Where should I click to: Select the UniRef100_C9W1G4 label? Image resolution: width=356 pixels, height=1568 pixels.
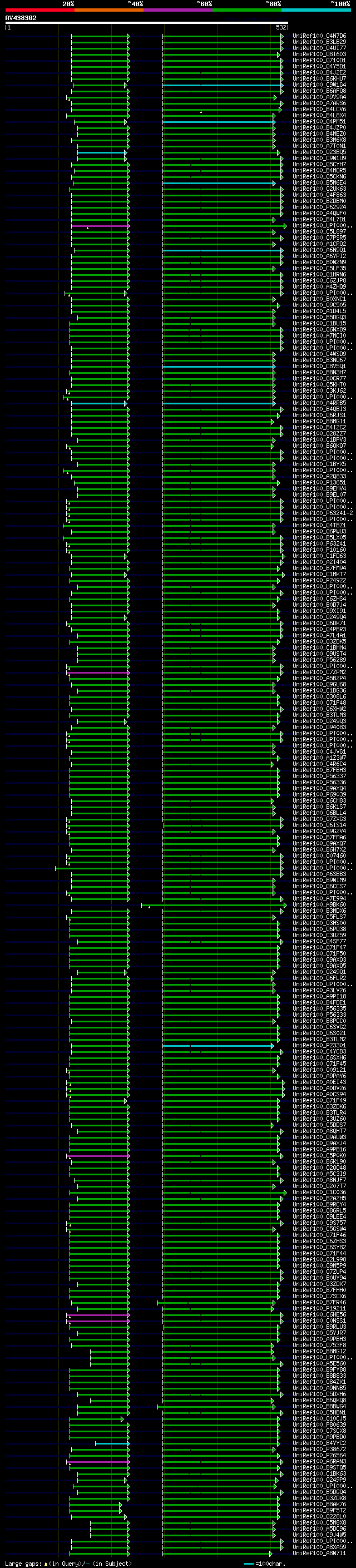(319, 85)
